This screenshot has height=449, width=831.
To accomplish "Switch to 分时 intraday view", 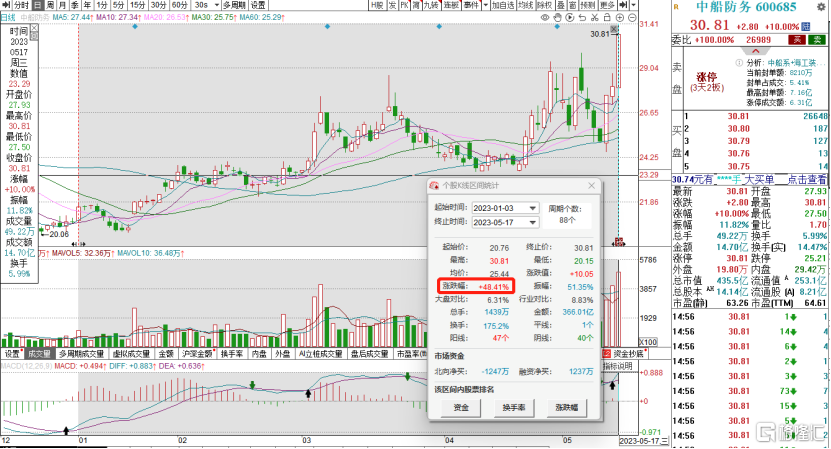I will coord(21,5).
